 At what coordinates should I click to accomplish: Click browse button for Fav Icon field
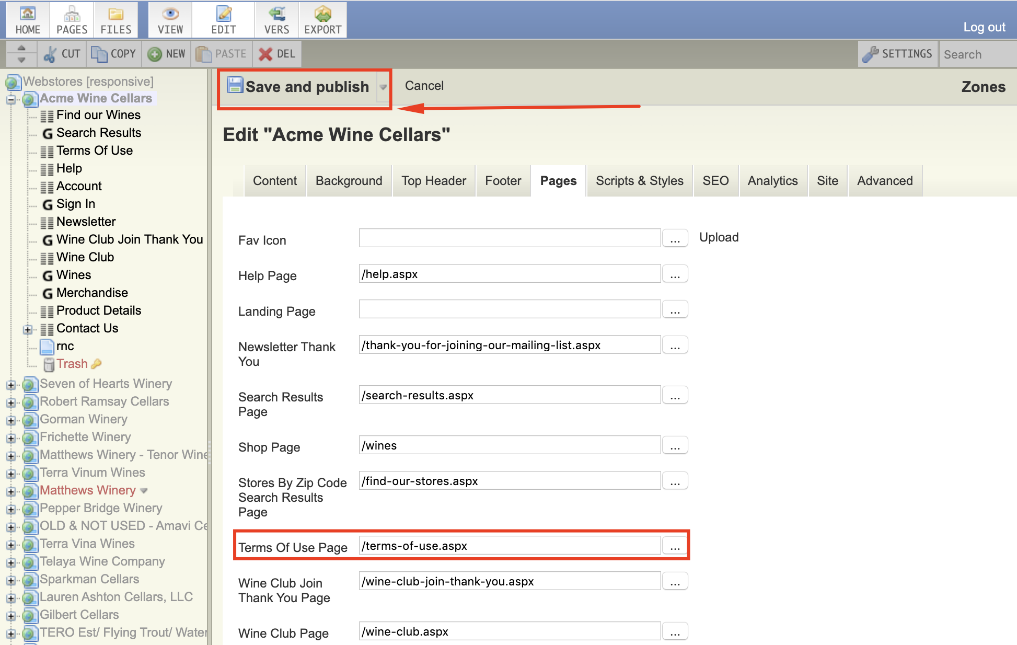tap(675, 239)
